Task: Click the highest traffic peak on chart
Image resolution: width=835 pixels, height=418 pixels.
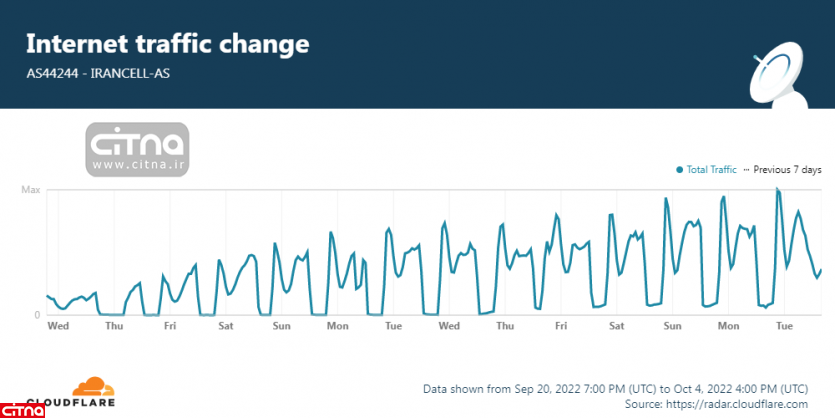Action: [778, 188]
